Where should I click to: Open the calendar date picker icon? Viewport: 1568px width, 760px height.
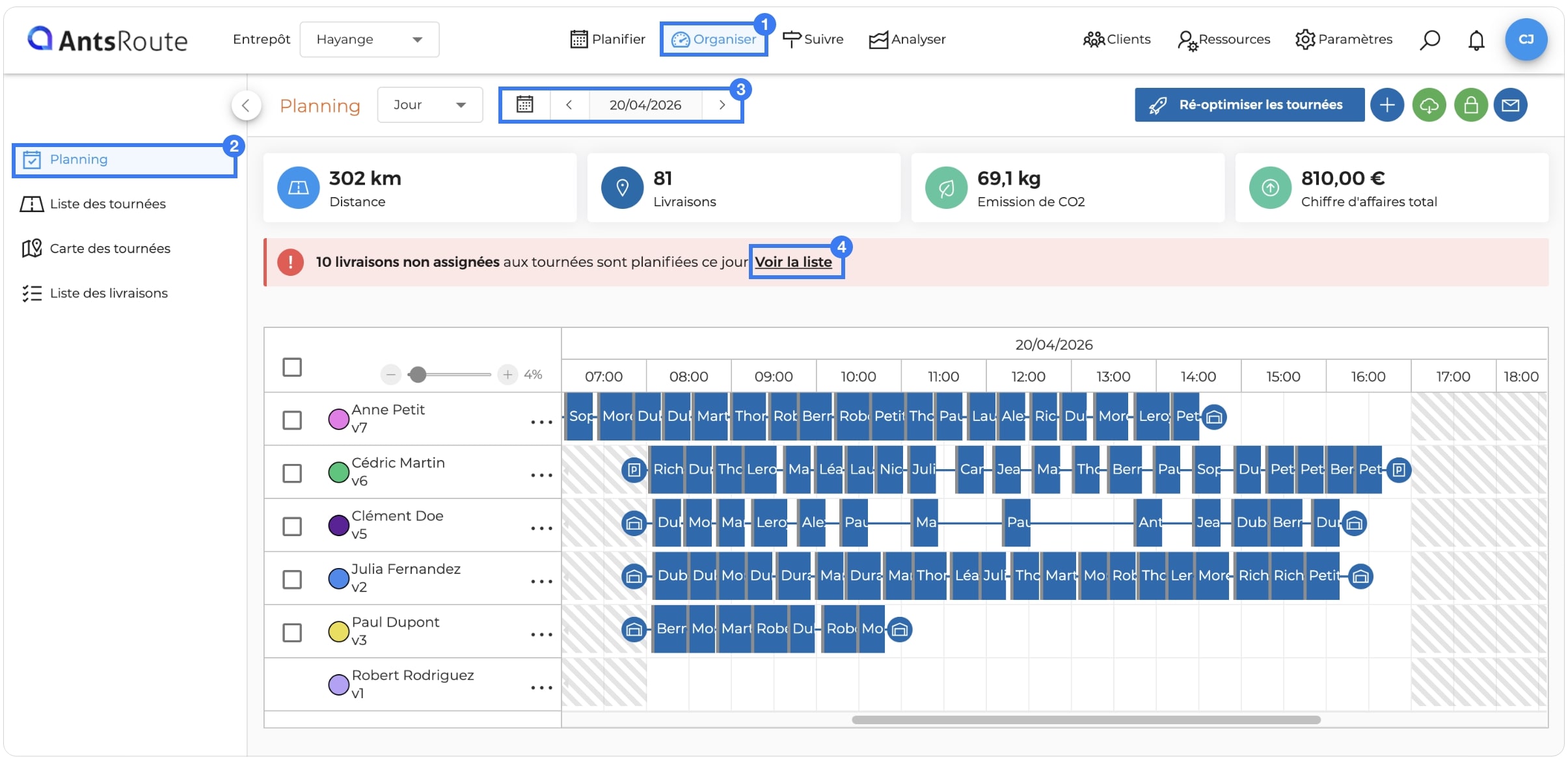(525, 104)
